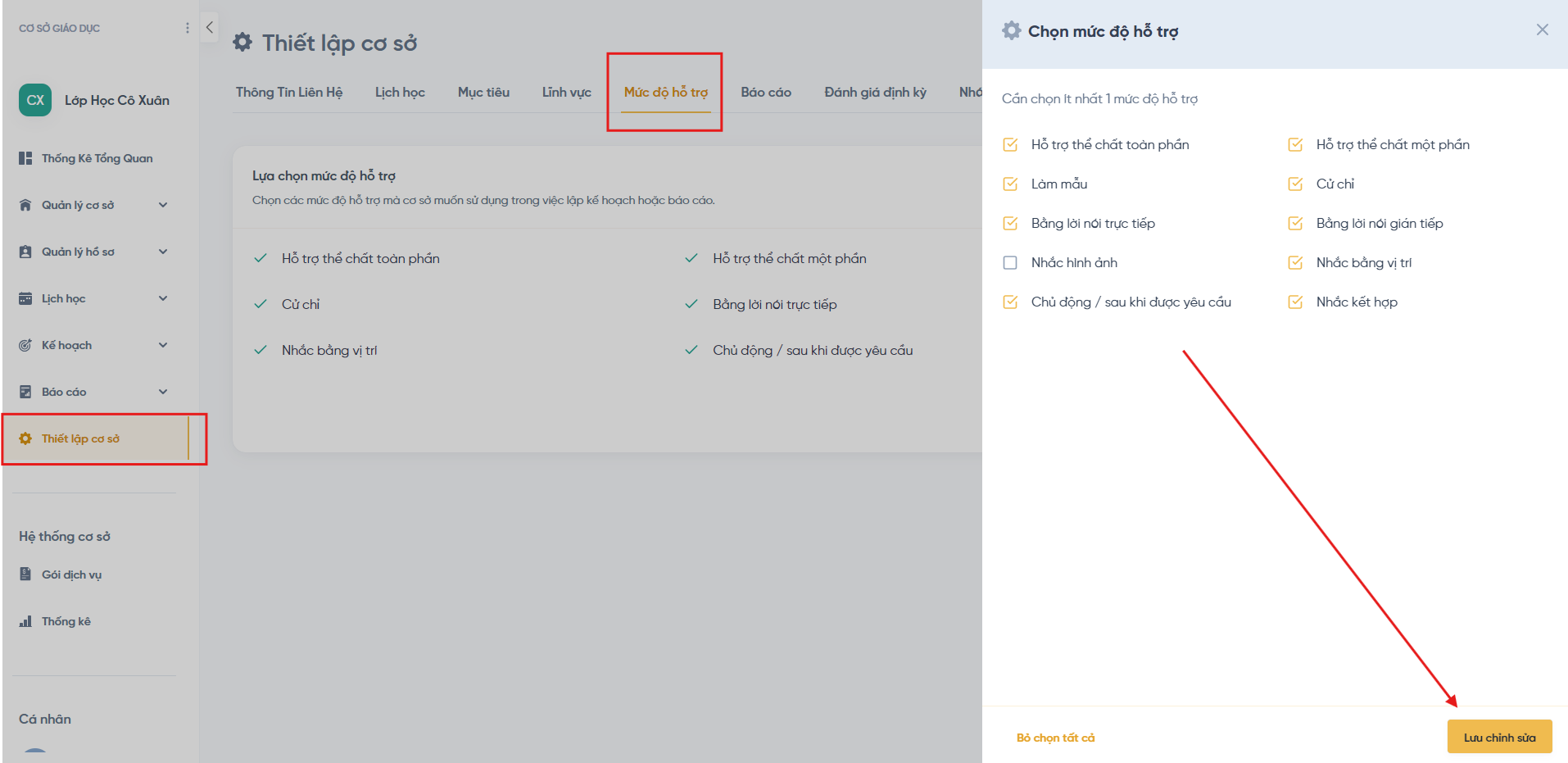Toggle the Nhắc kết hợp checkbox
1568x763 pixels.
coord(1295,302)
